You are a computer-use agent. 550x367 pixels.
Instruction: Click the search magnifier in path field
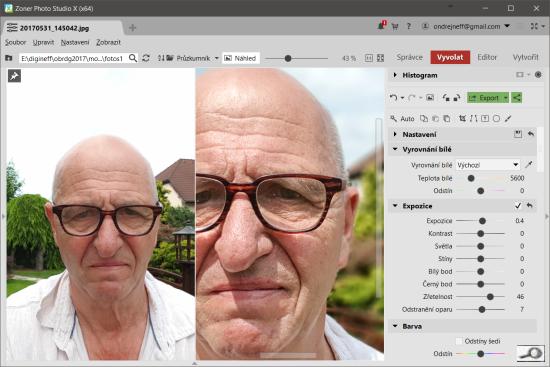pos(133,58)
